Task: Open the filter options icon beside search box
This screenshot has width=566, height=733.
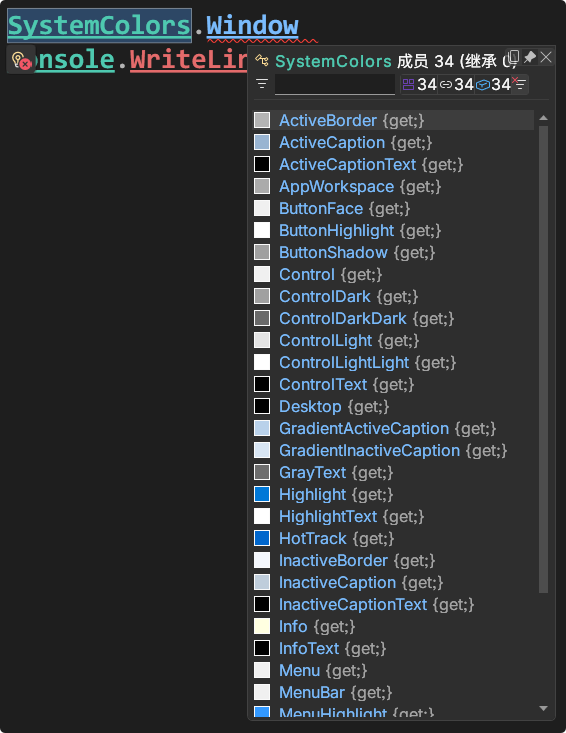Action: [262, 84]
